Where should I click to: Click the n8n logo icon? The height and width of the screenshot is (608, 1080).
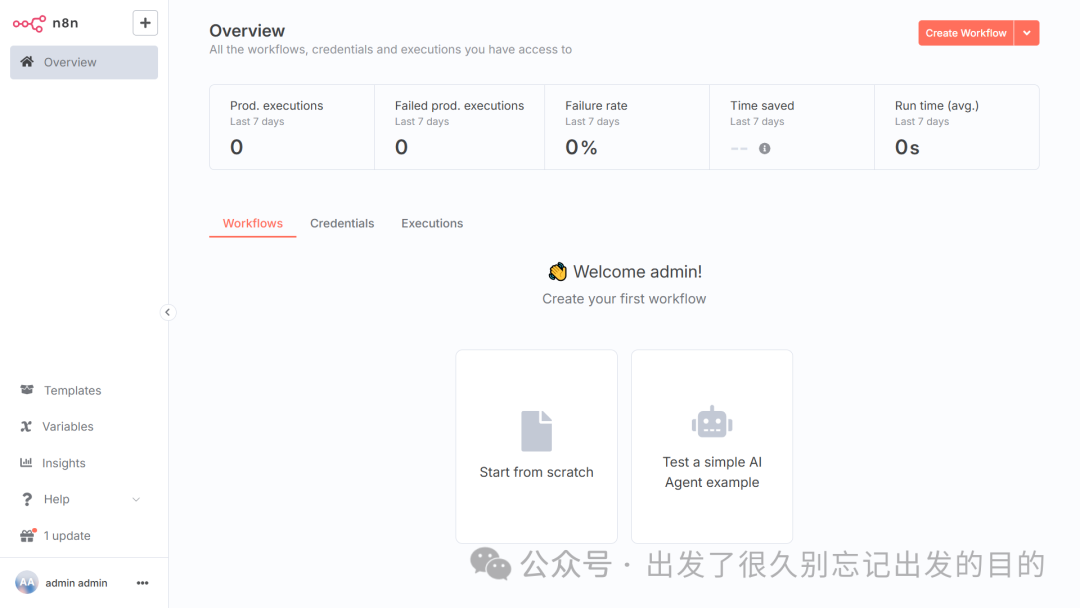click(x=29, y=22)
